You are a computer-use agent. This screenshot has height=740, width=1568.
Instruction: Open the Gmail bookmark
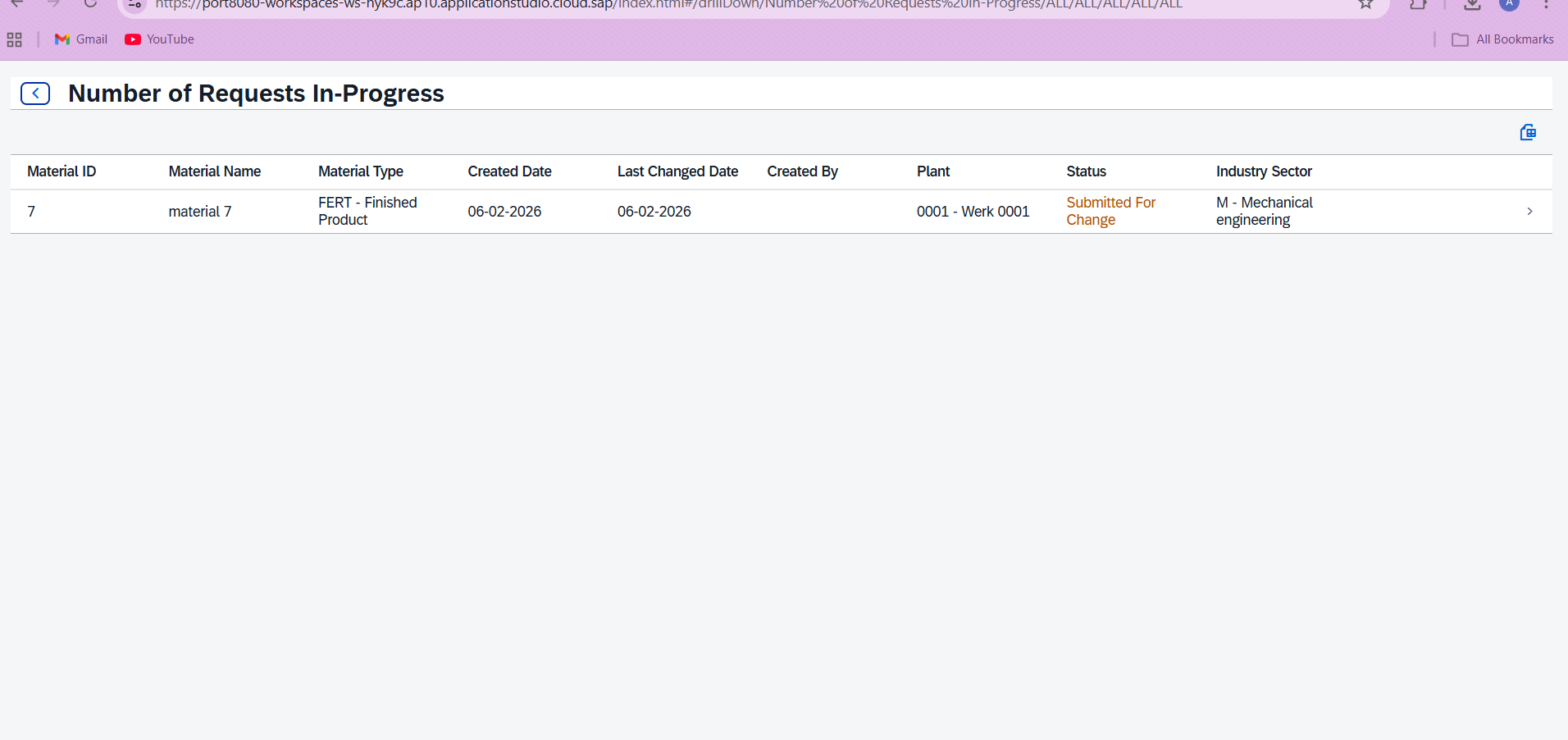coord(81,39)
